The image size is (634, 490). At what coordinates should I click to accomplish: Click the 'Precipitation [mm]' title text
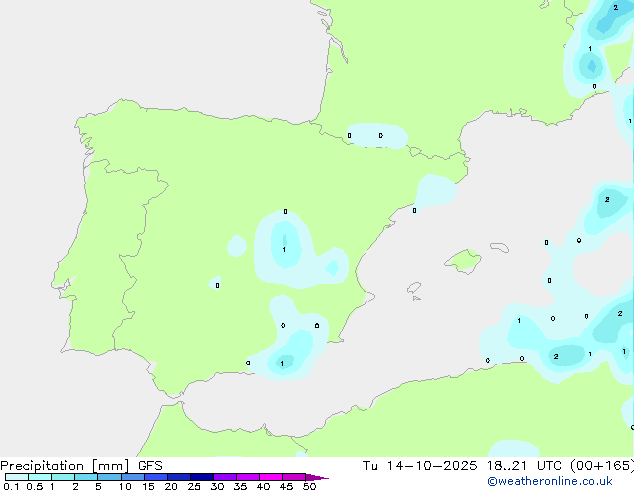pyautogui.click(x=65, y=466)
